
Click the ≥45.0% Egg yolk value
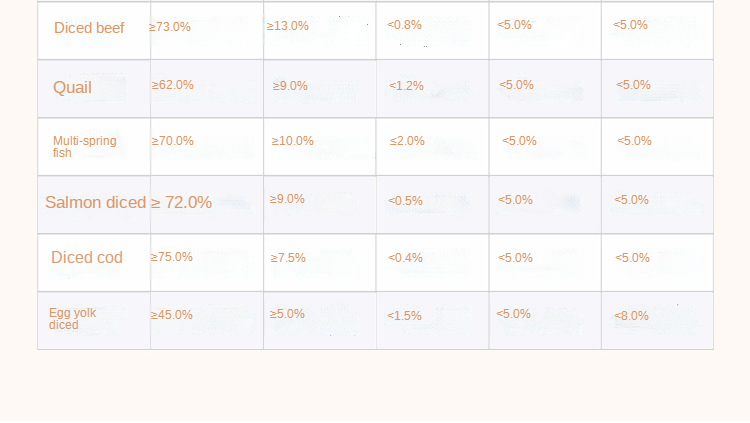[172, 315]
